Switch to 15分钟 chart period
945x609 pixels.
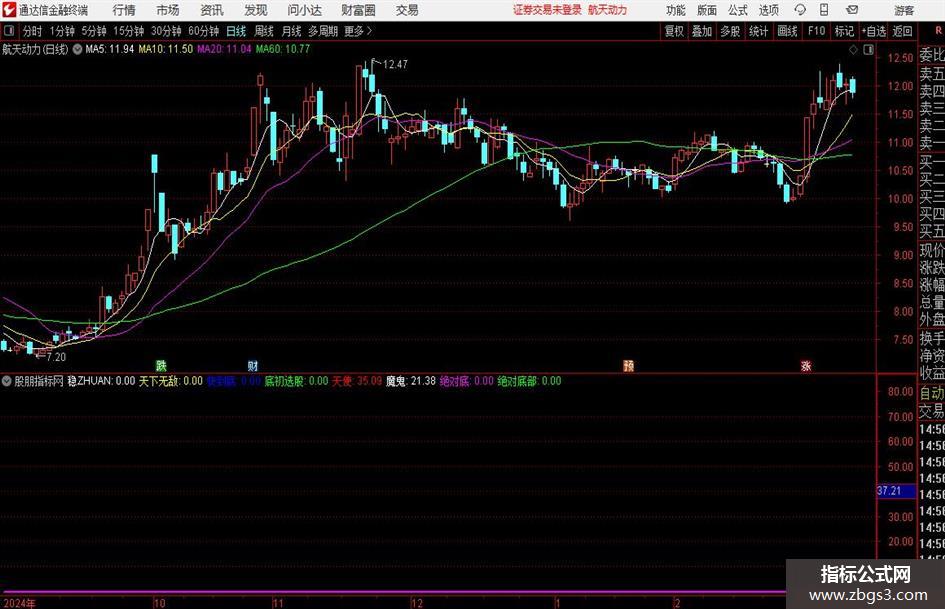click(x=128, y=31)
